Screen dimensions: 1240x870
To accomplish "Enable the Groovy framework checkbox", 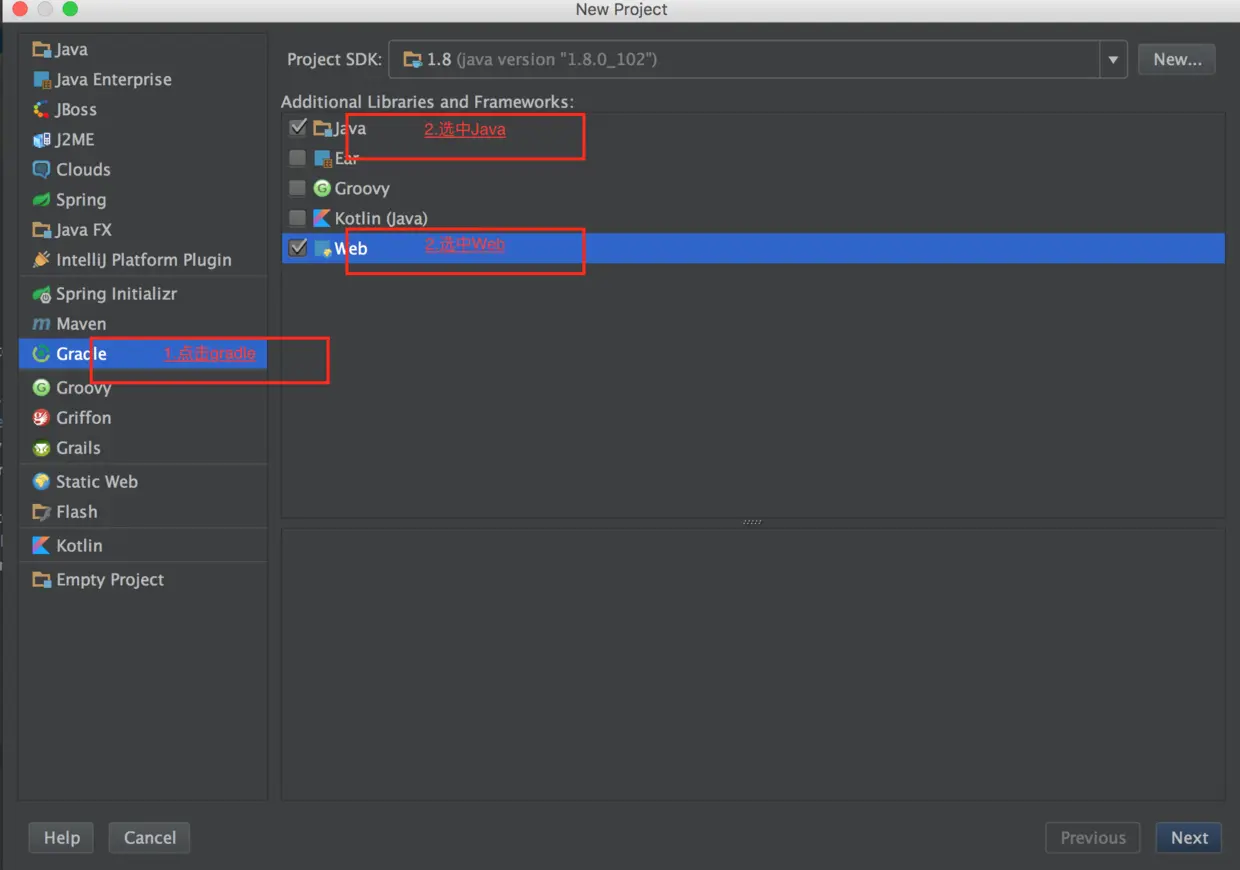I will click(x=298, y=188).
